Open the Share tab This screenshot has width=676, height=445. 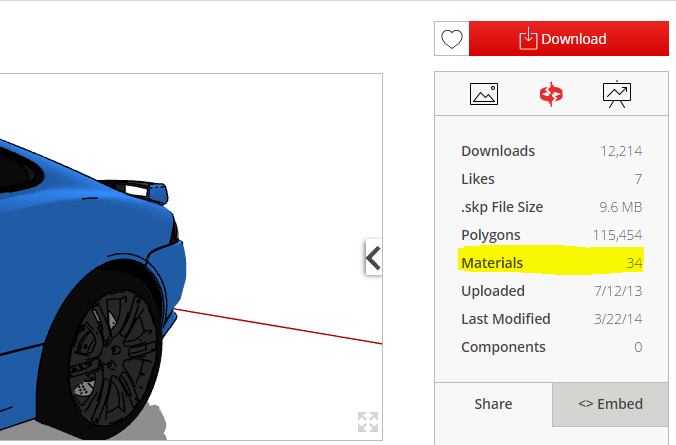493,404
